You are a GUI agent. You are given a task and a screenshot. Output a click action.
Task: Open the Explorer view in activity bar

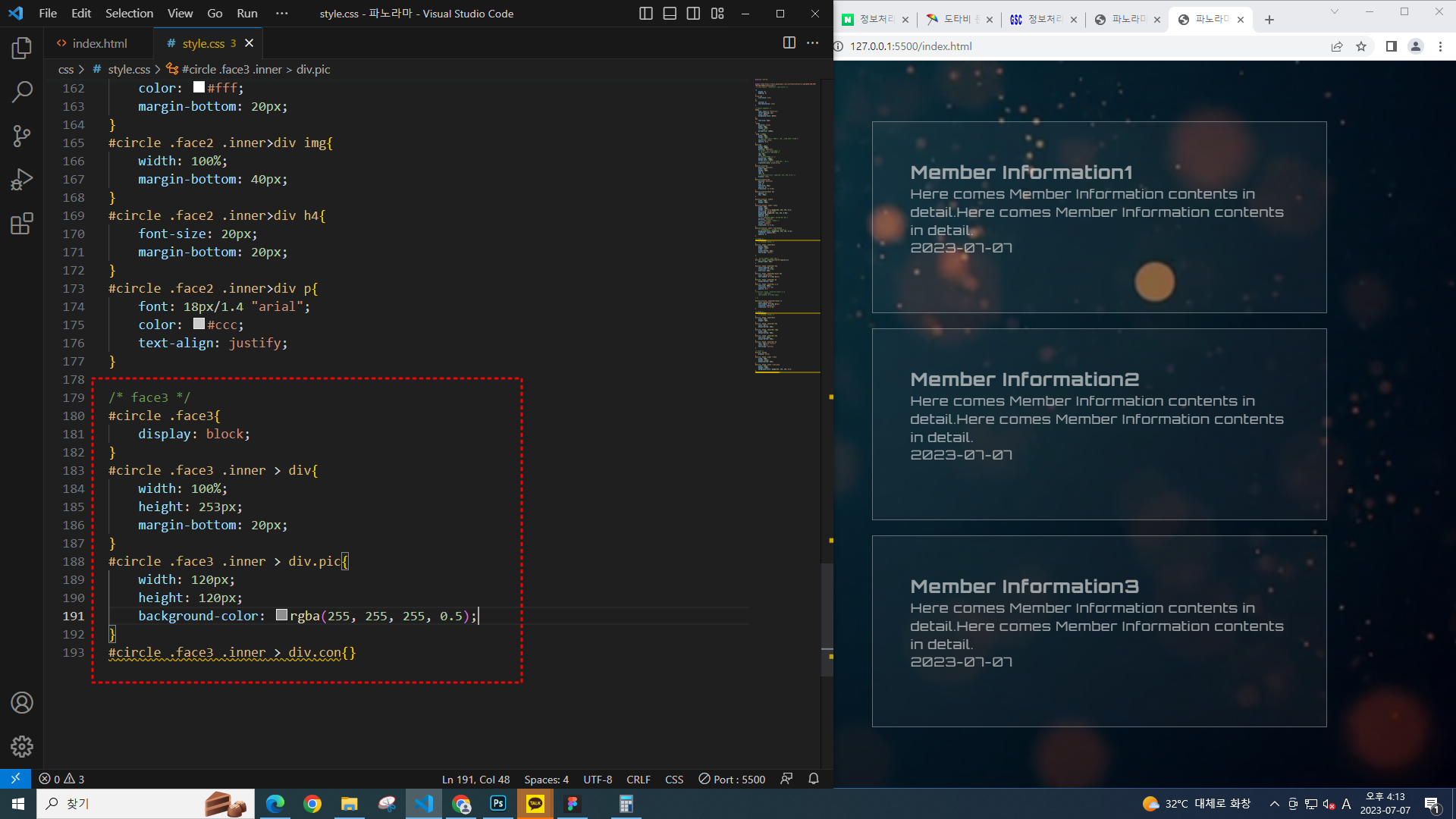(22, 49)
